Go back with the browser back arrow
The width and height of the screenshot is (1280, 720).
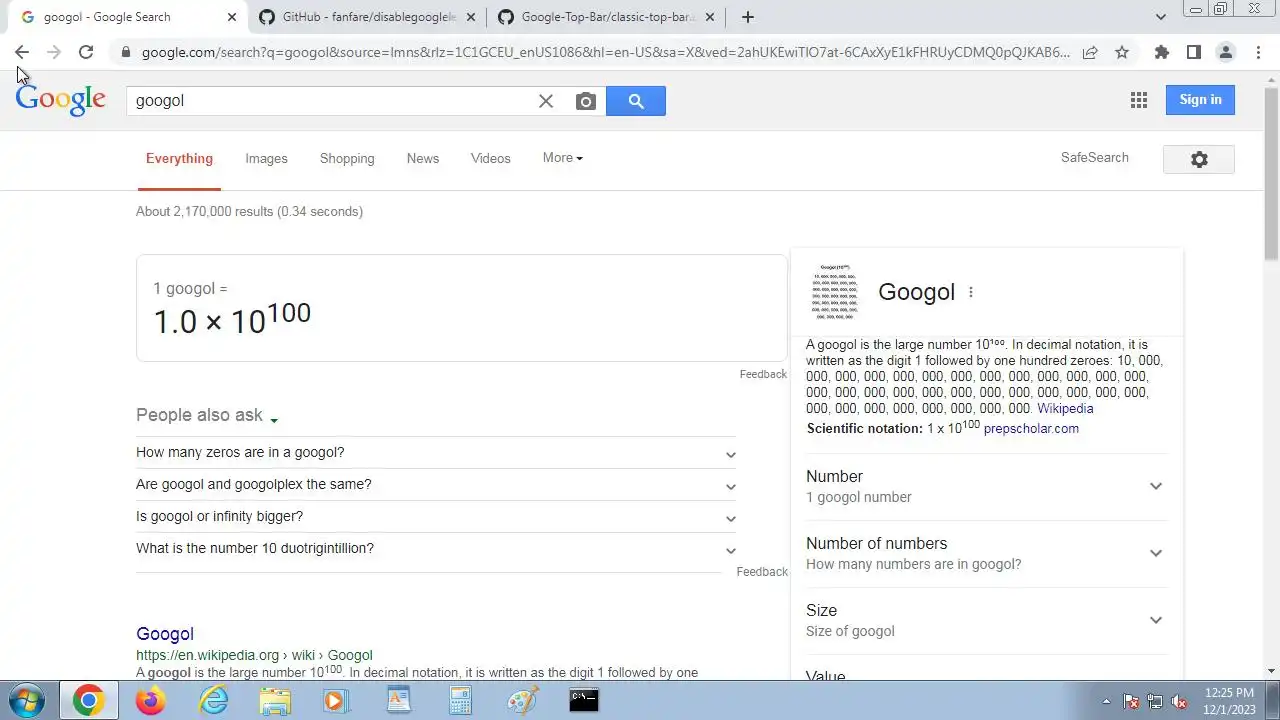[x=22, y=52]
